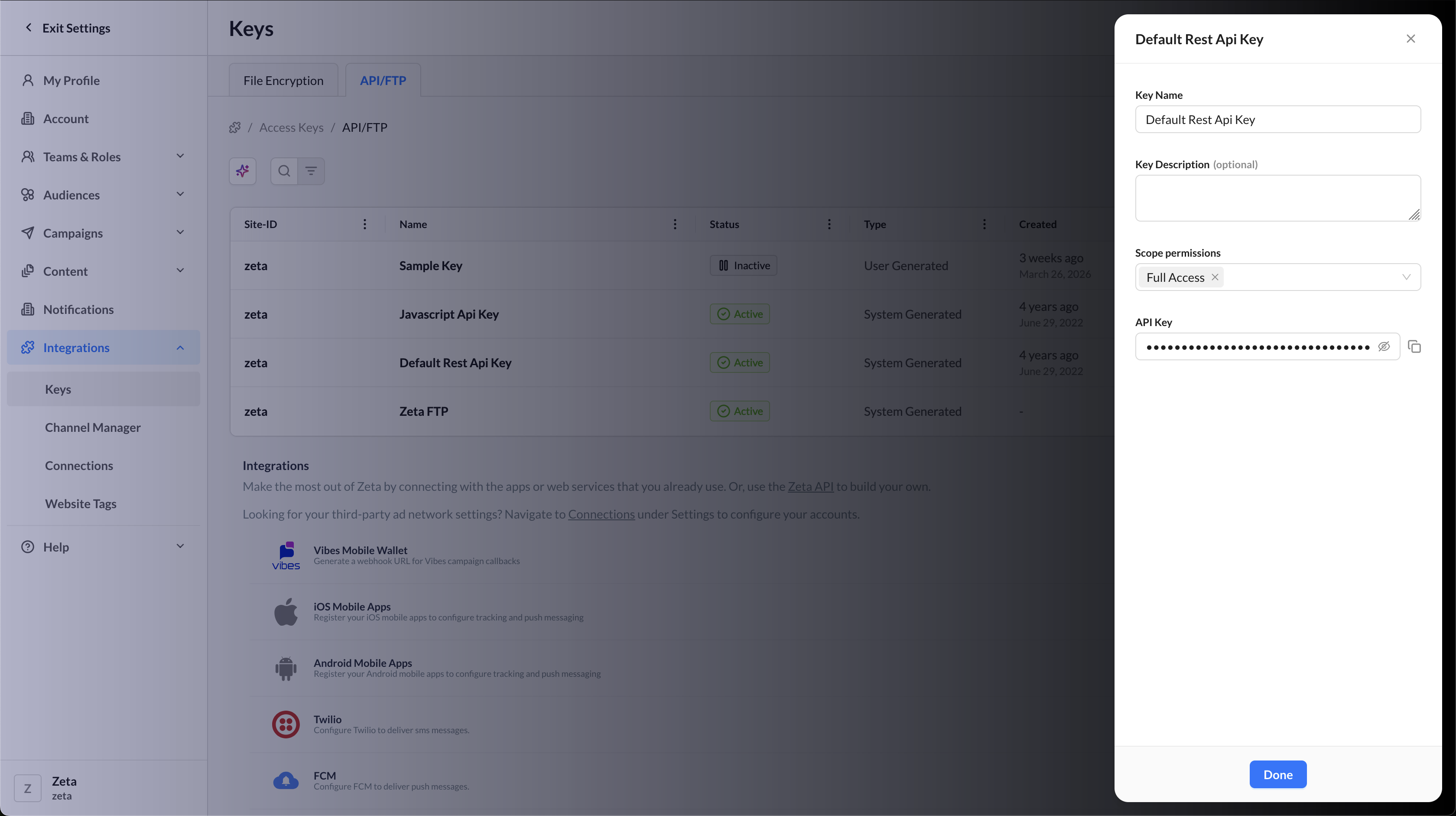
Task: Click the Sample Key row name
Action: point(431,266)
